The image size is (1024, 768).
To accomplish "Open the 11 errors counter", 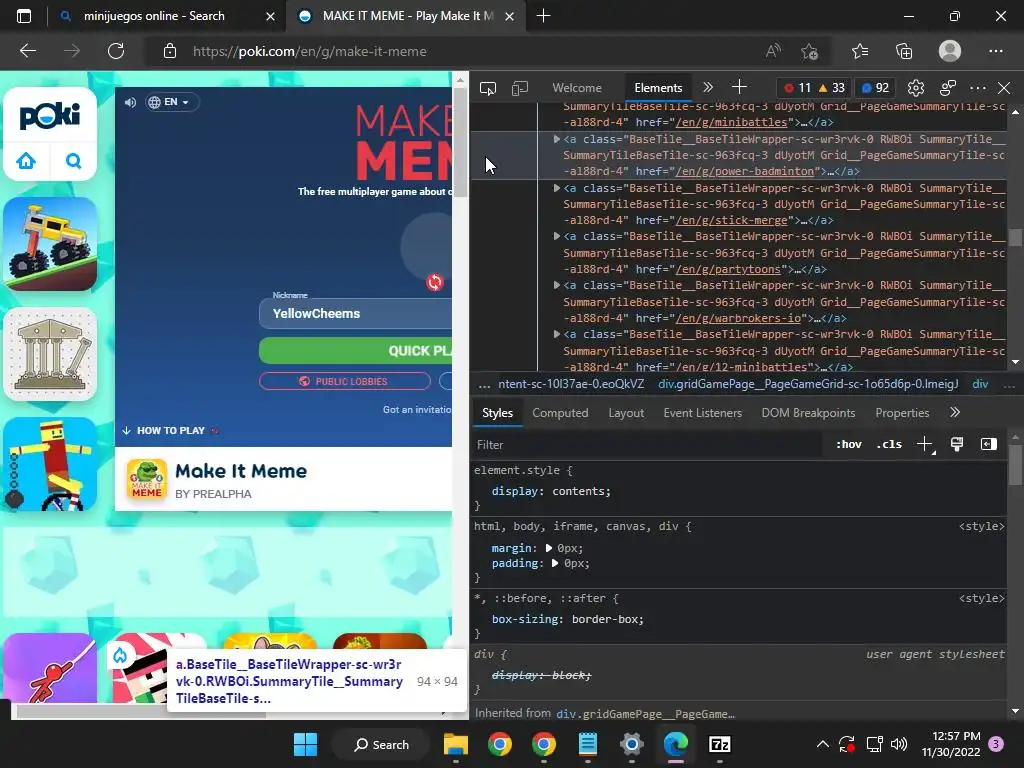I will [x=797, y=88].
